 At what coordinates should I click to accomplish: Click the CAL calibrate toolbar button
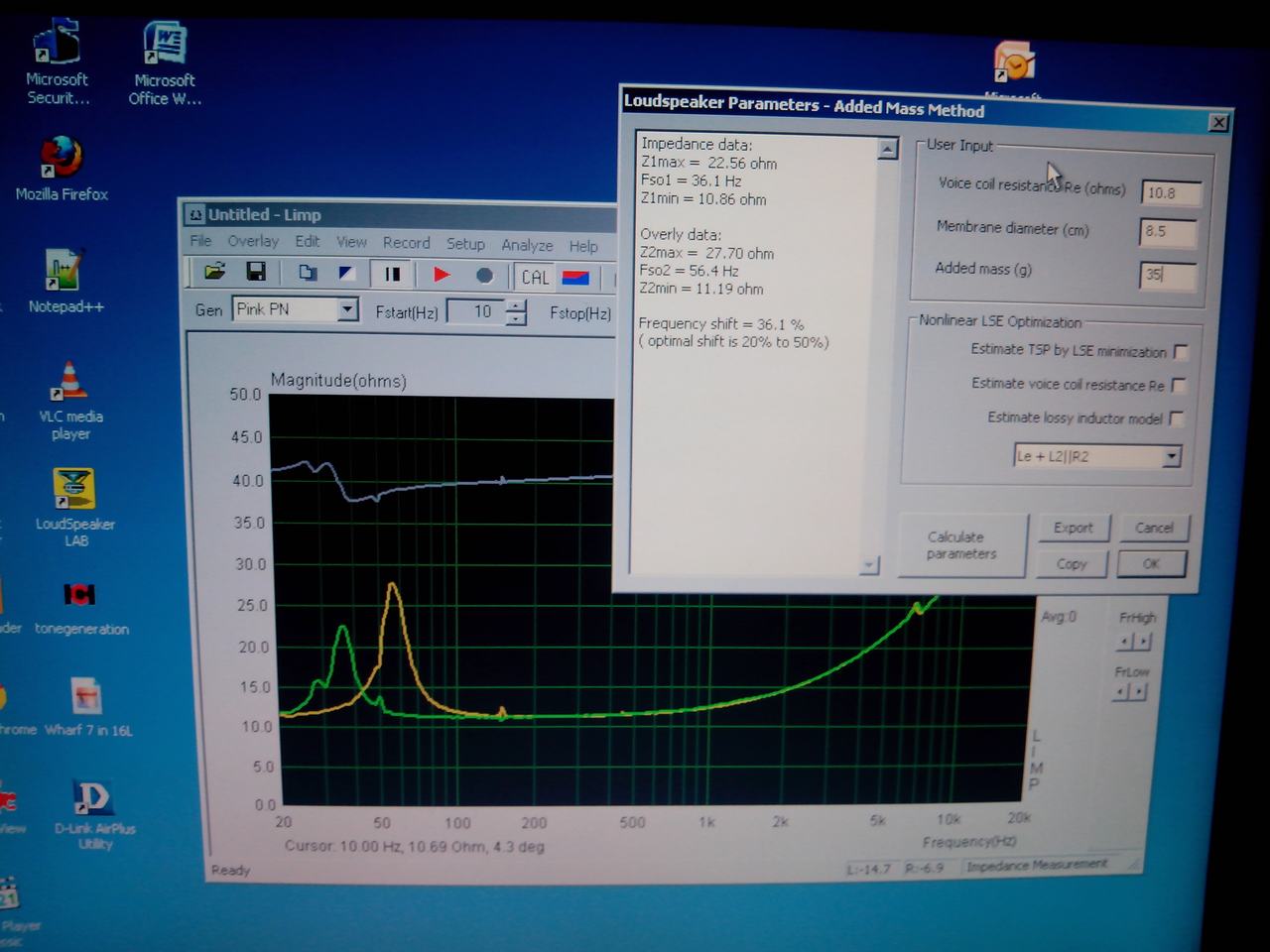coord(536,278)
